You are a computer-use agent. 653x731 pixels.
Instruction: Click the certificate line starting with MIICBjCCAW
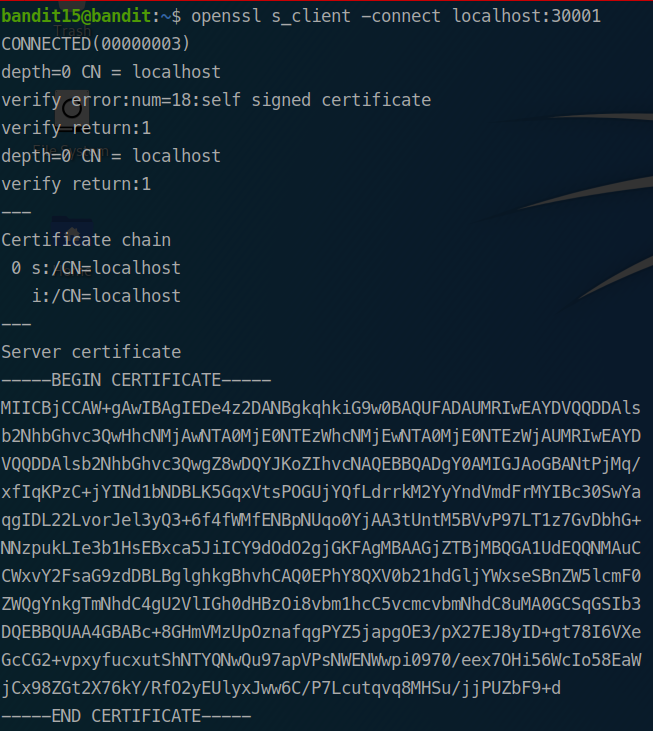(321, 408)
